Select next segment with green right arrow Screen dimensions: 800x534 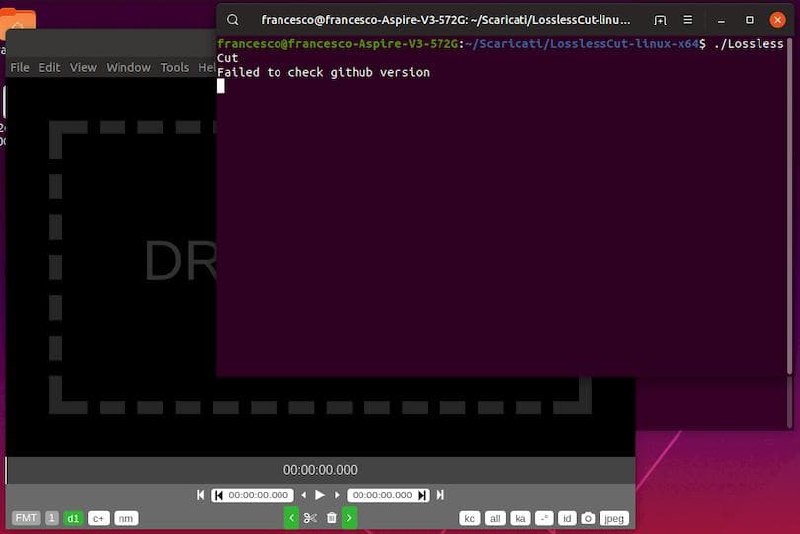pos(349,518)
